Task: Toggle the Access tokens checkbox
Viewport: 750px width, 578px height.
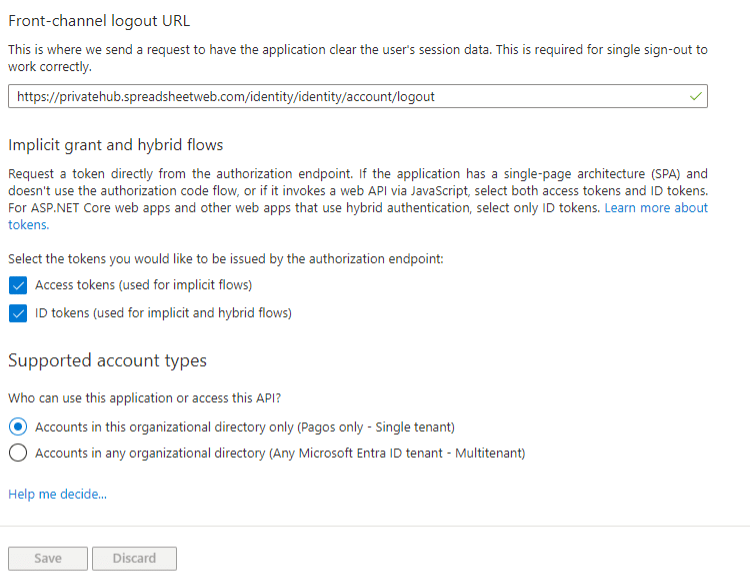Action: 17,285
